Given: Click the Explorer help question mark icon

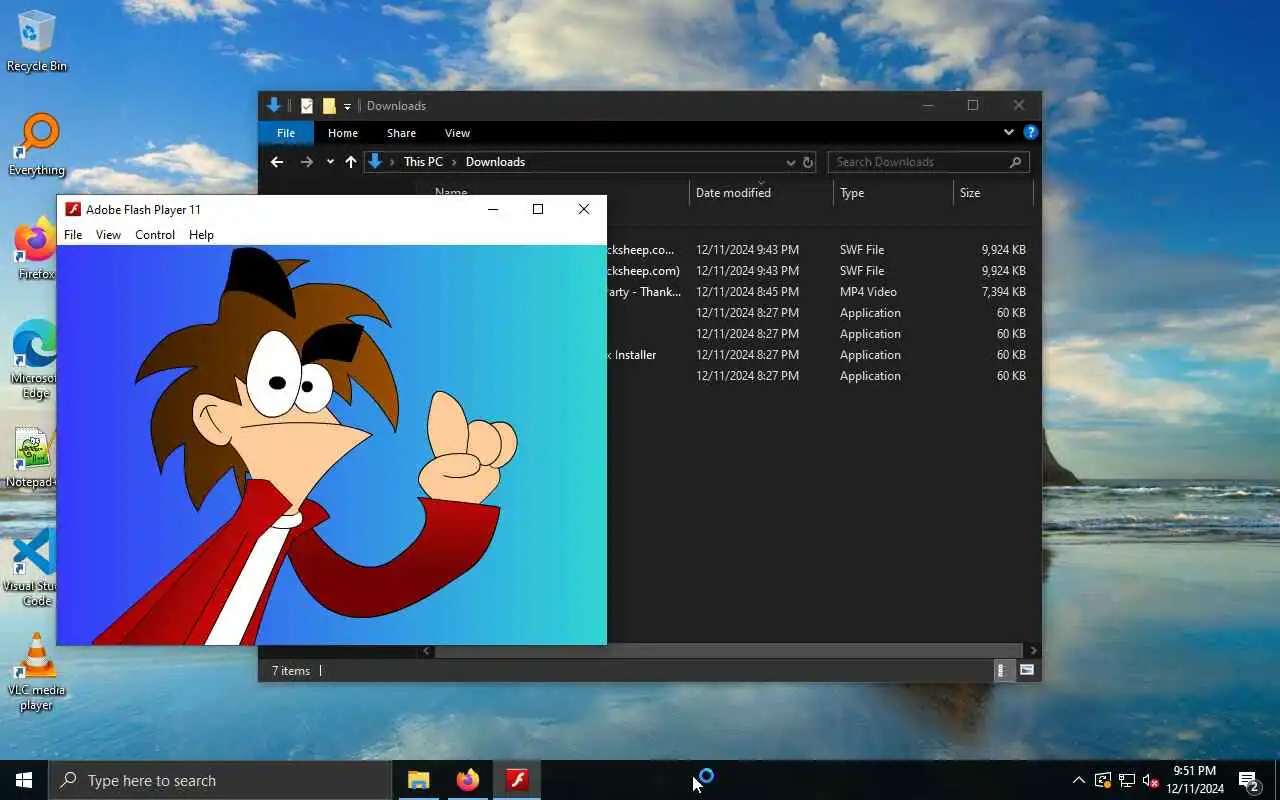Looking at the screenshot, I should click(1031, 132).
